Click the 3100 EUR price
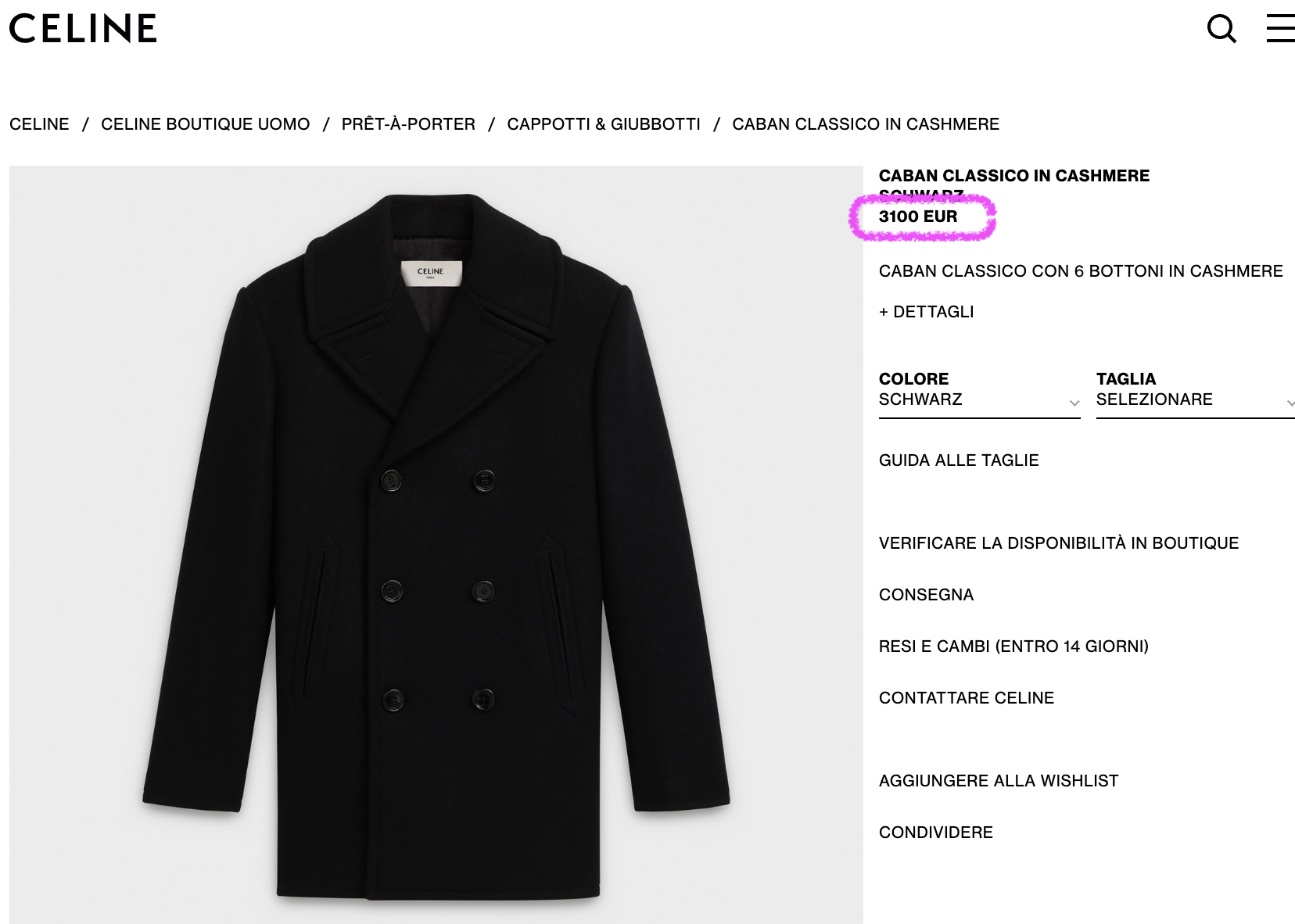Viewport: 1295px width, 924px height. click(x=918, y=217)
